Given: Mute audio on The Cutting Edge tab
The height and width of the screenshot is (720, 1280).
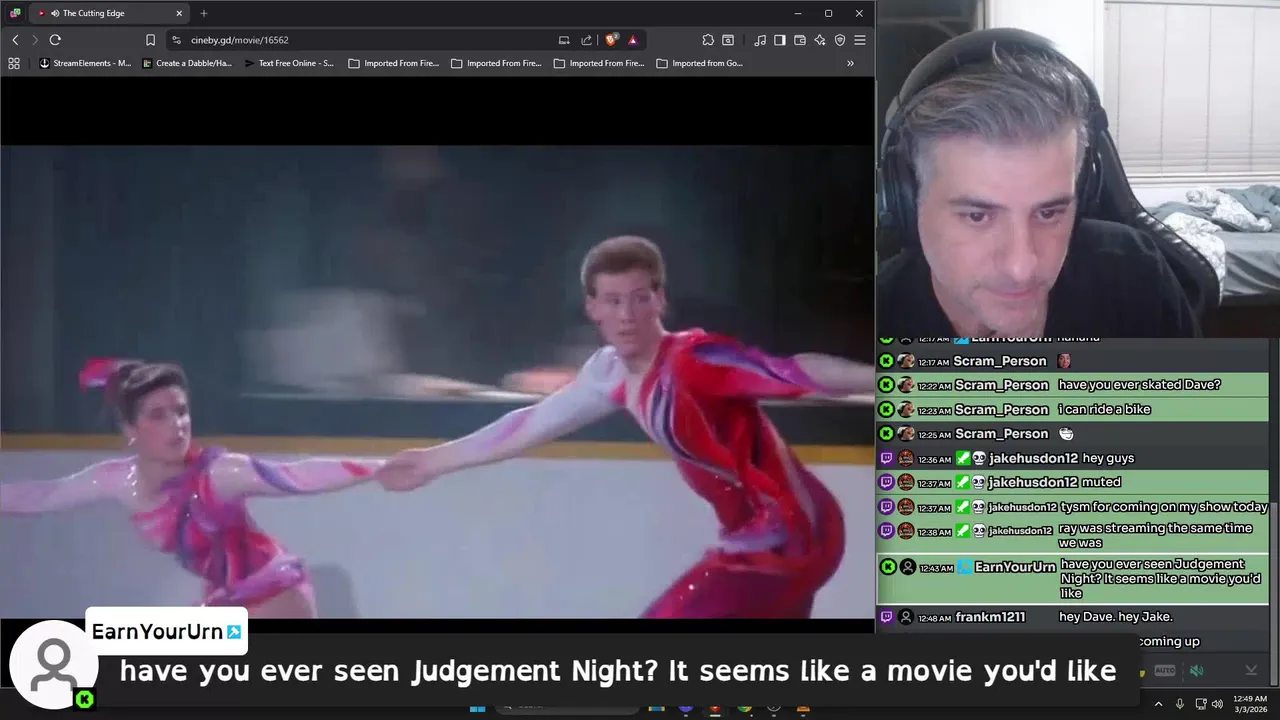Looking at the screenshot, I should pos(54,13).
